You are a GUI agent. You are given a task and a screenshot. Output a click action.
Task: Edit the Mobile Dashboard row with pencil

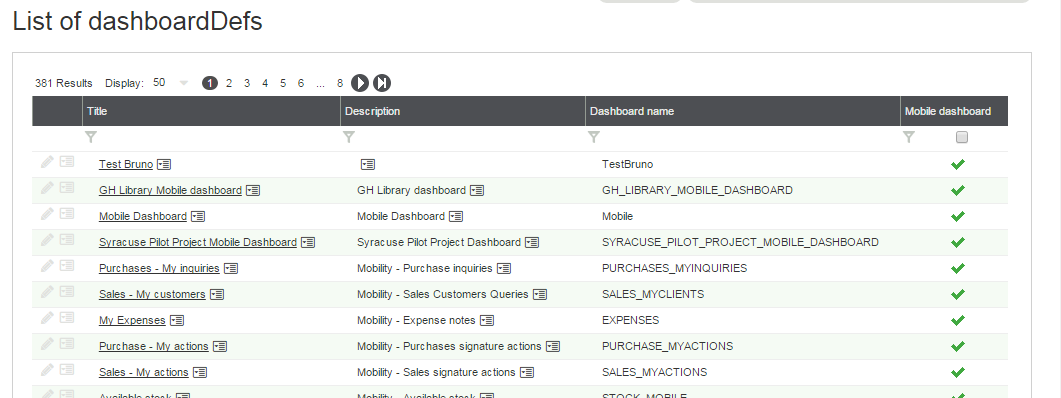click(x=47, y=214)
